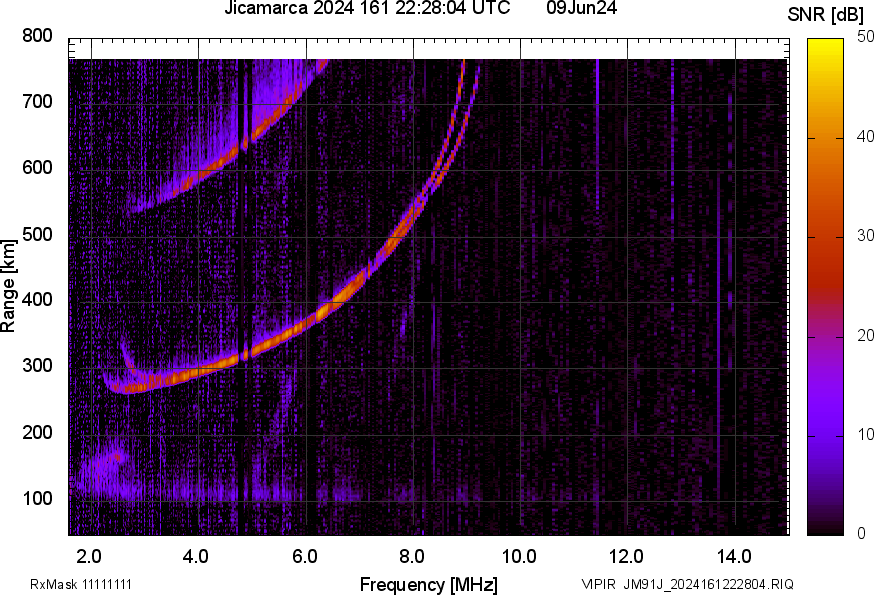Screen dimensions: 874x595
Task: Click range tick label 400
Action: point(37,299)
